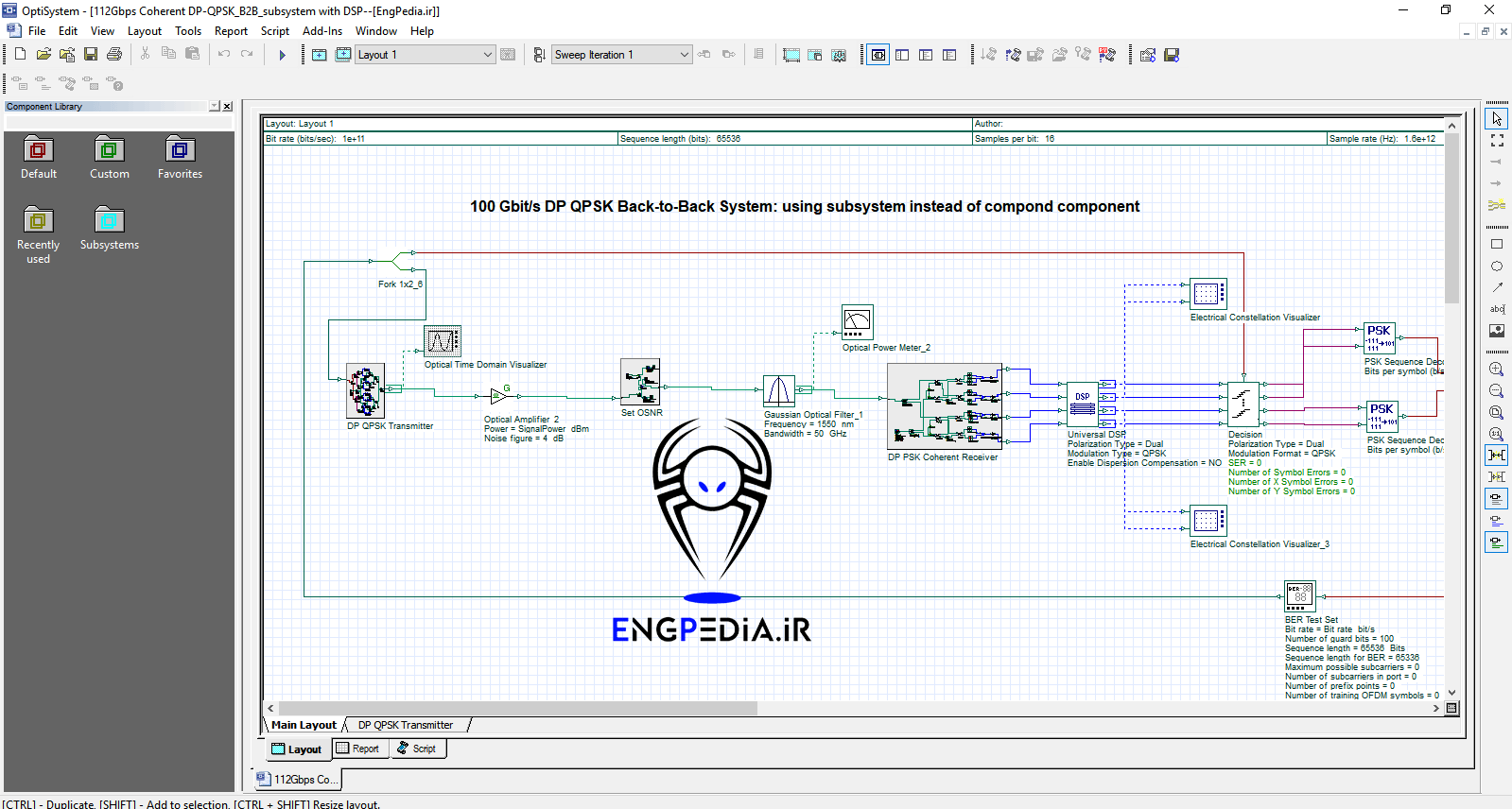Switch to the Main Layout tab
Screen dimensions: 1512x809
point(304,725)
